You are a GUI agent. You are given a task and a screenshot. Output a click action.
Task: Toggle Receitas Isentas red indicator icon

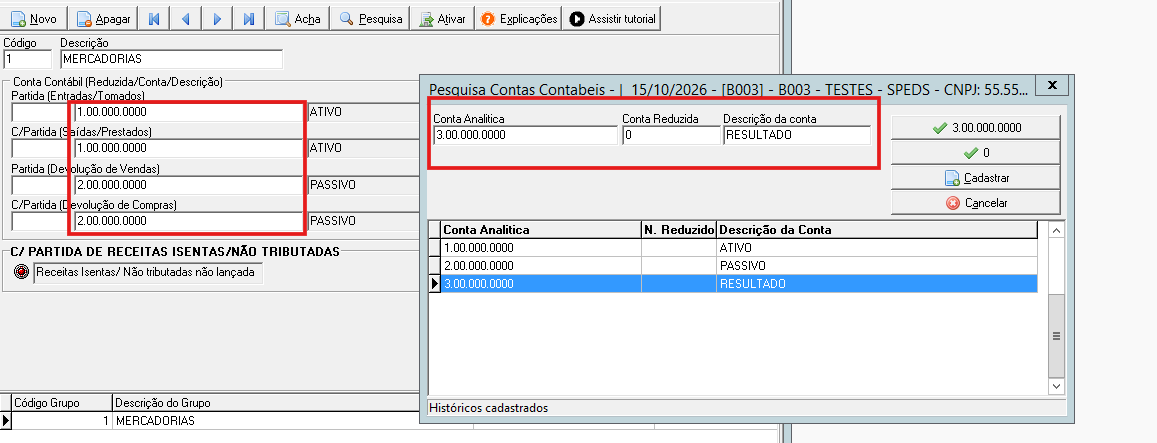22,272
